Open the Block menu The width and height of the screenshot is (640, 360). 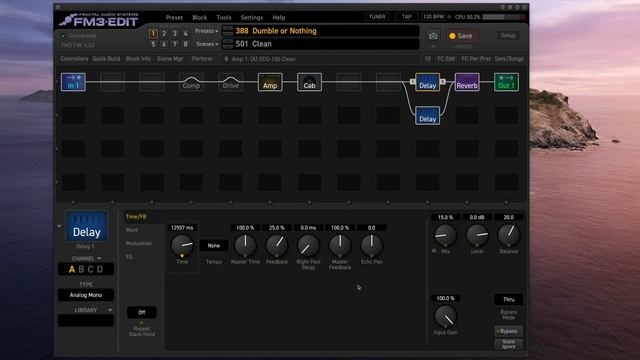coord(200,18)
